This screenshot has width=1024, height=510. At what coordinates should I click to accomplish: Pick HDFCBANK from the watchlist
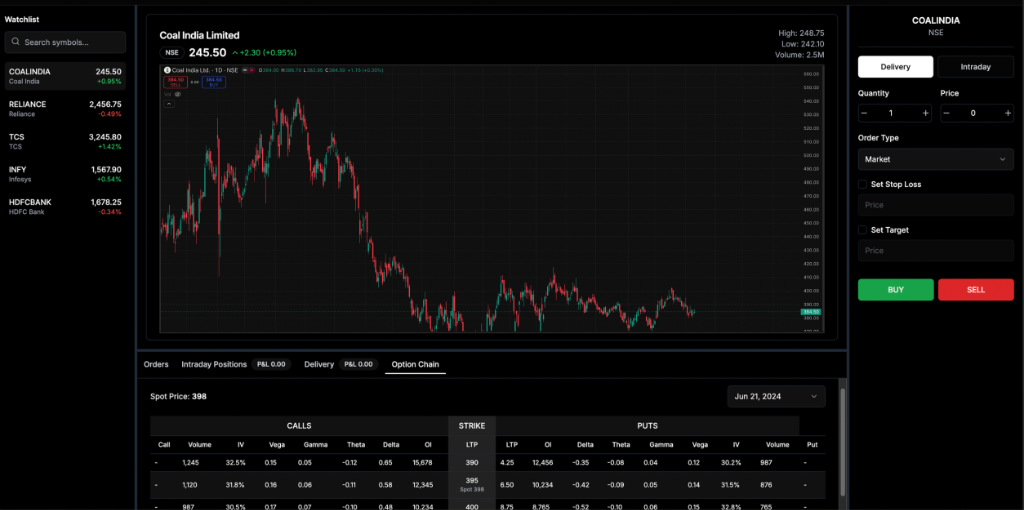click(x=65, y=207)
